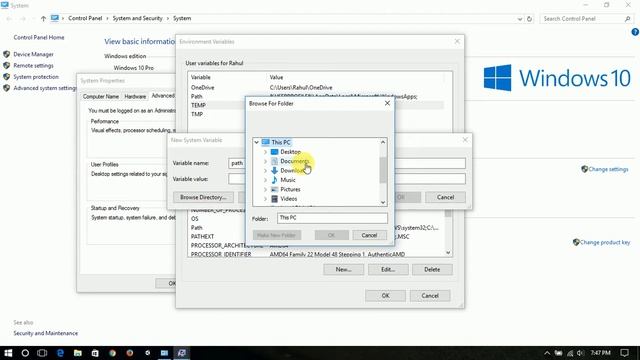The image size is (640, 360).
Task: Click Cancel in Environment Variables dialog
Action: pos(430,296)
